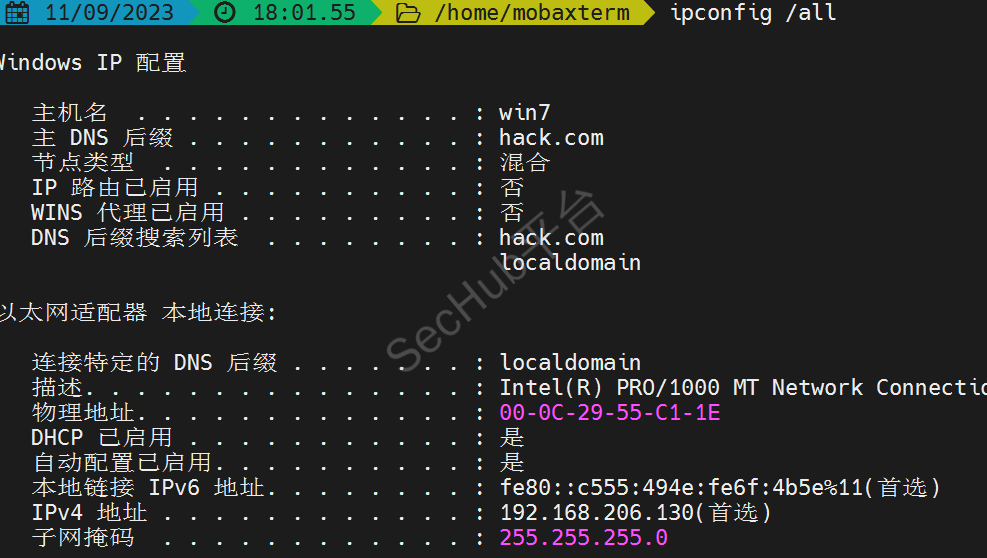Click the 以太网适配器 本地连接 heading
This screenshot has height=558, width=987.
pos(136,312)
